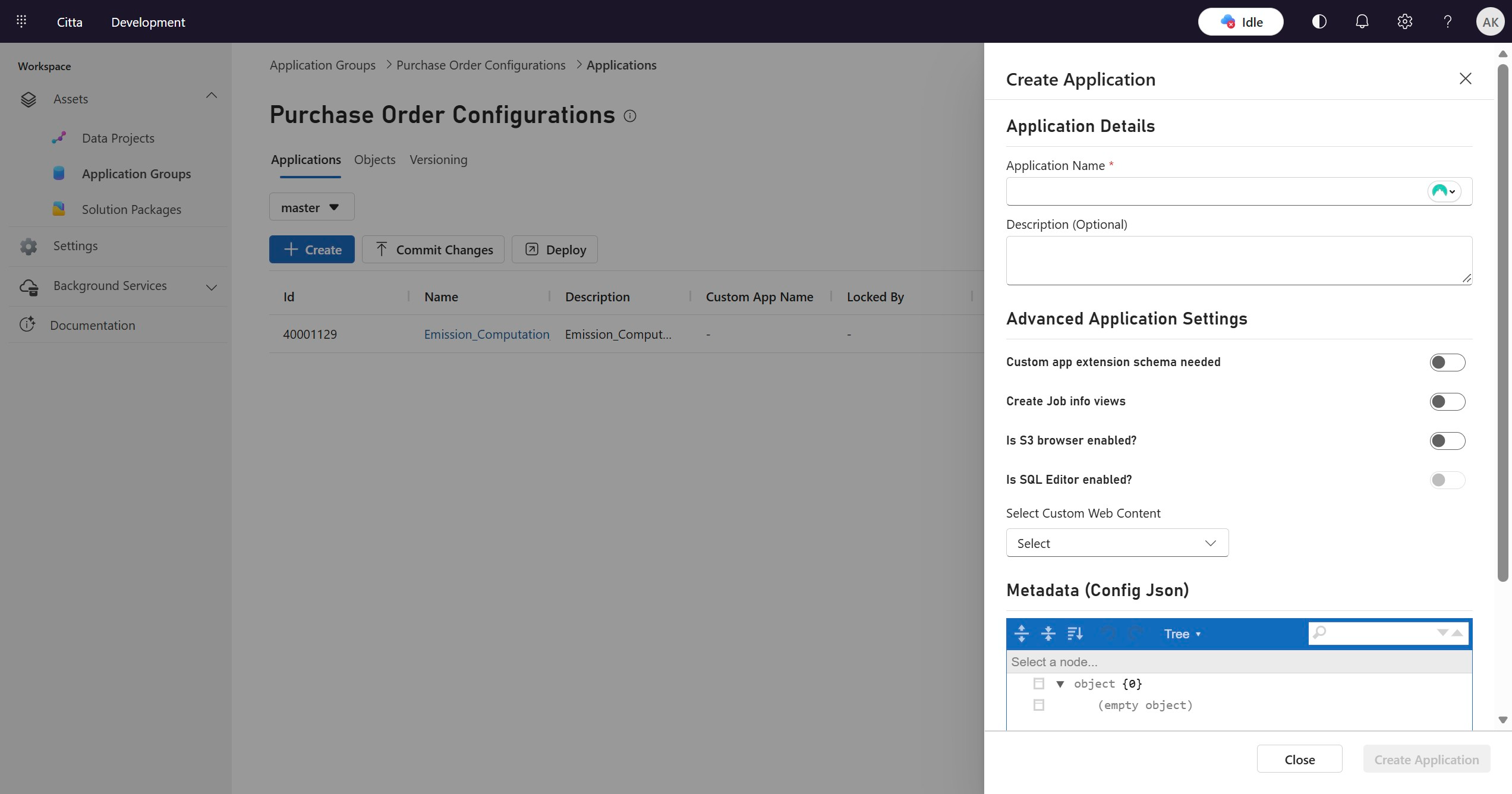Viewport: 1512px width, 794px height.
Task: Click the vertical scrollbar of Create Application panel
Action: point(1502,321)
